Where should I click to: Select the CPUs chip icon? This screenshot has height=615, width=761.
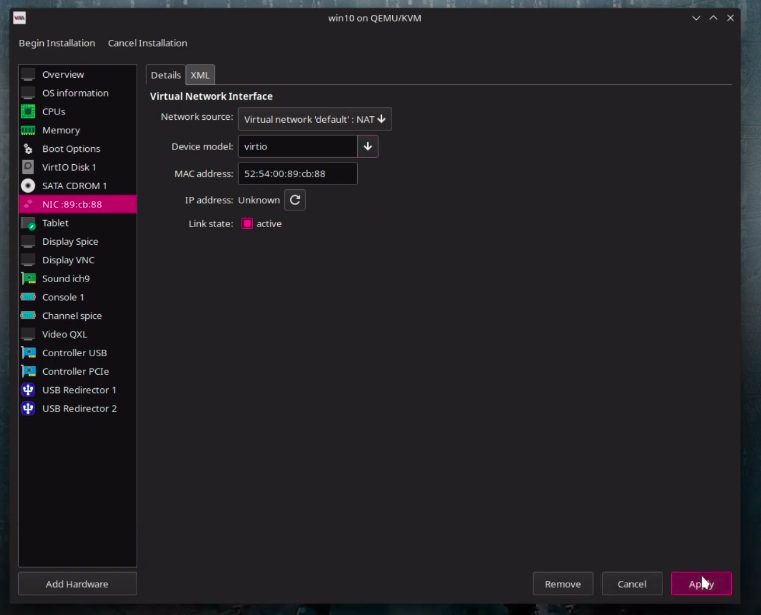point(28,112)
